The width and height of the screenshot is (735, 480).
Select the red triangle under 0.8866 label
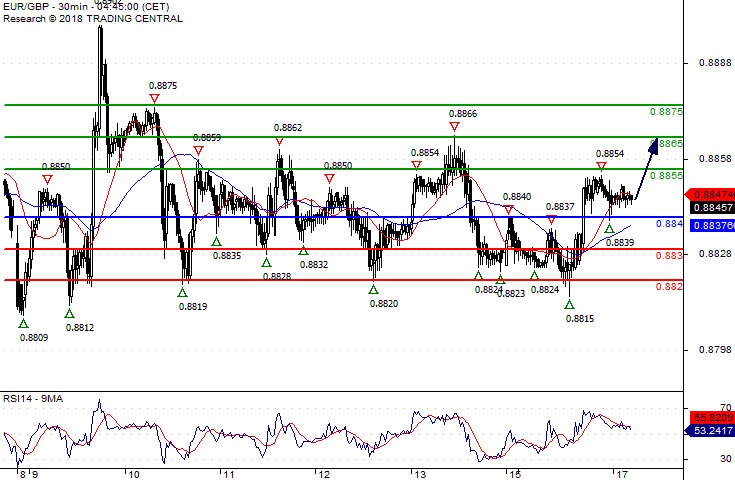tap(454, 127)
